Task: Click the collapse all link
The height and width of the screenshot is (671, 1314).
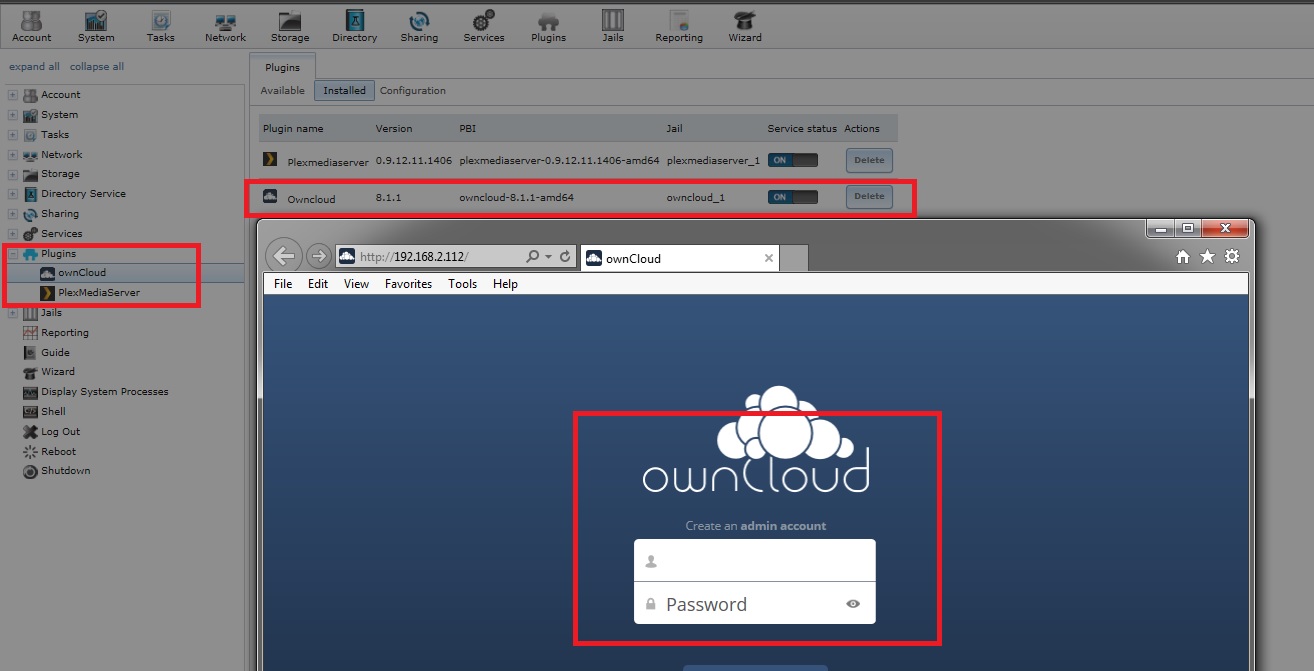Action: click(97, 67)
